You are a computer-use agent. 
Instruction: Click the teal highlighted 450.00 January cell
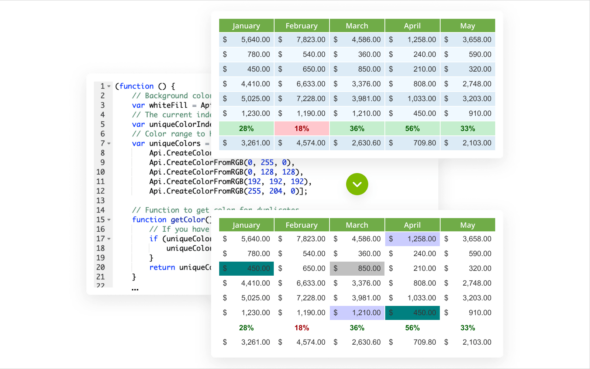coord(246,269)
